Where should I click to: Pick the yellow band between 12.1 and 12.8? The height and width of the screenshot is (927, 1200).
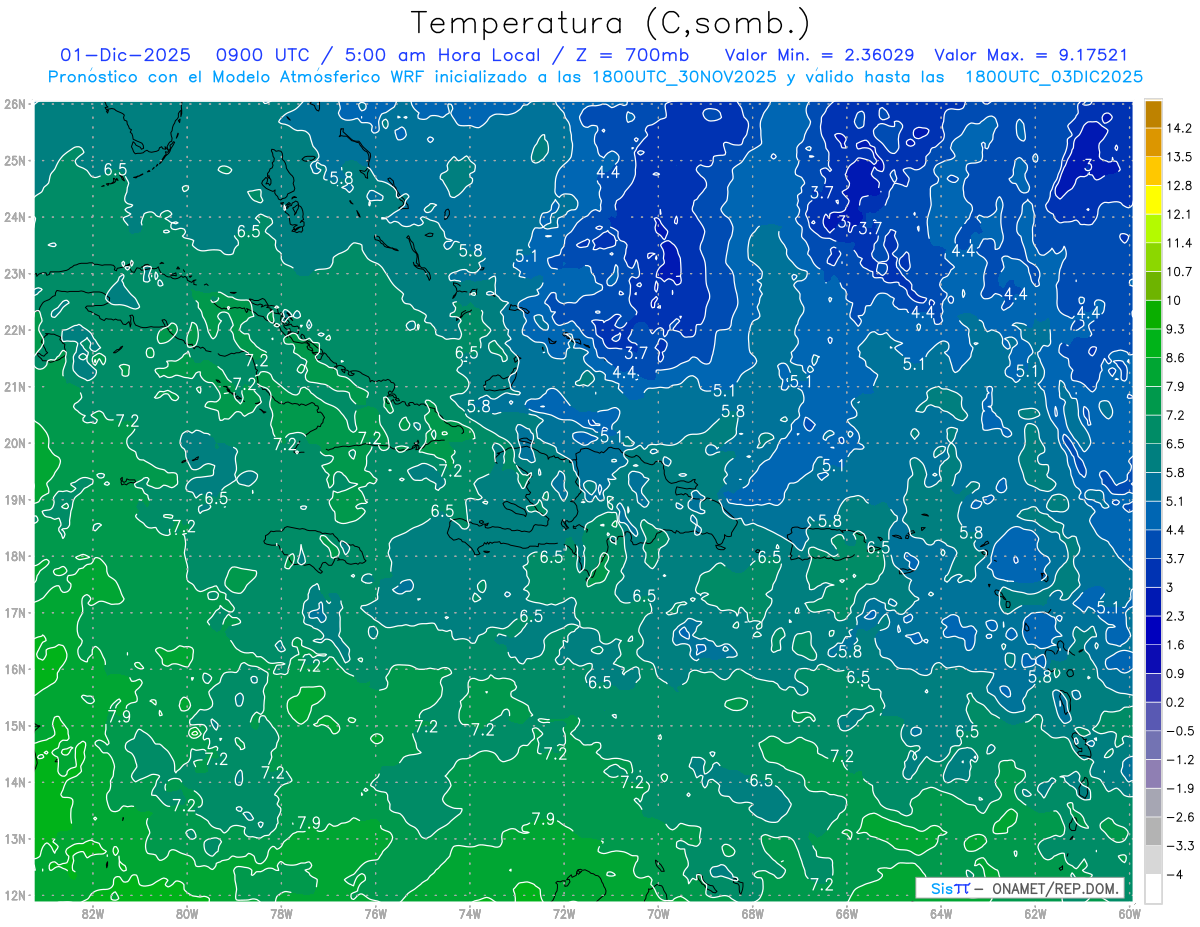[1153, 200]
